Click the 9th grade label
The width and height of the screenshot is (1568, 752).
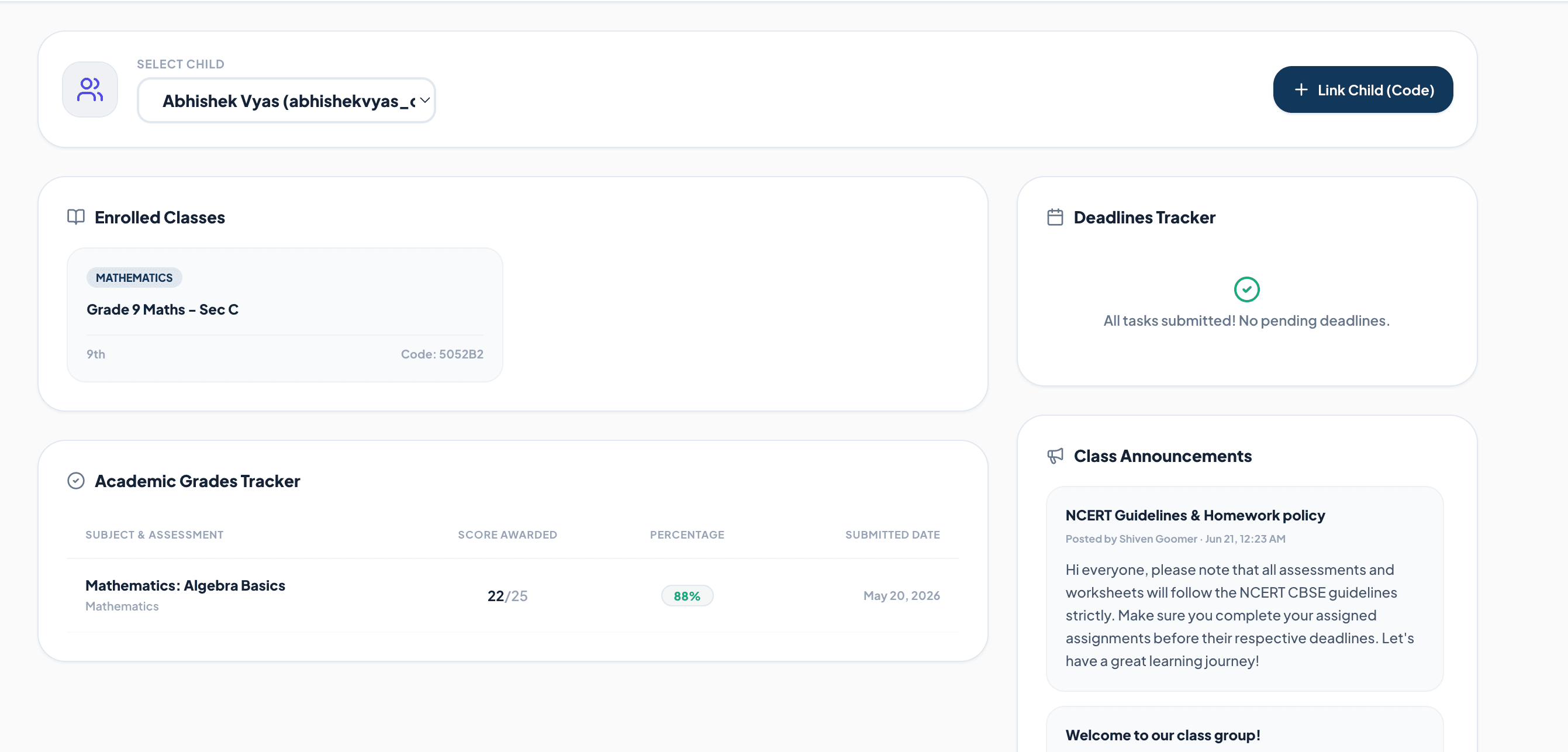[95, 354]
